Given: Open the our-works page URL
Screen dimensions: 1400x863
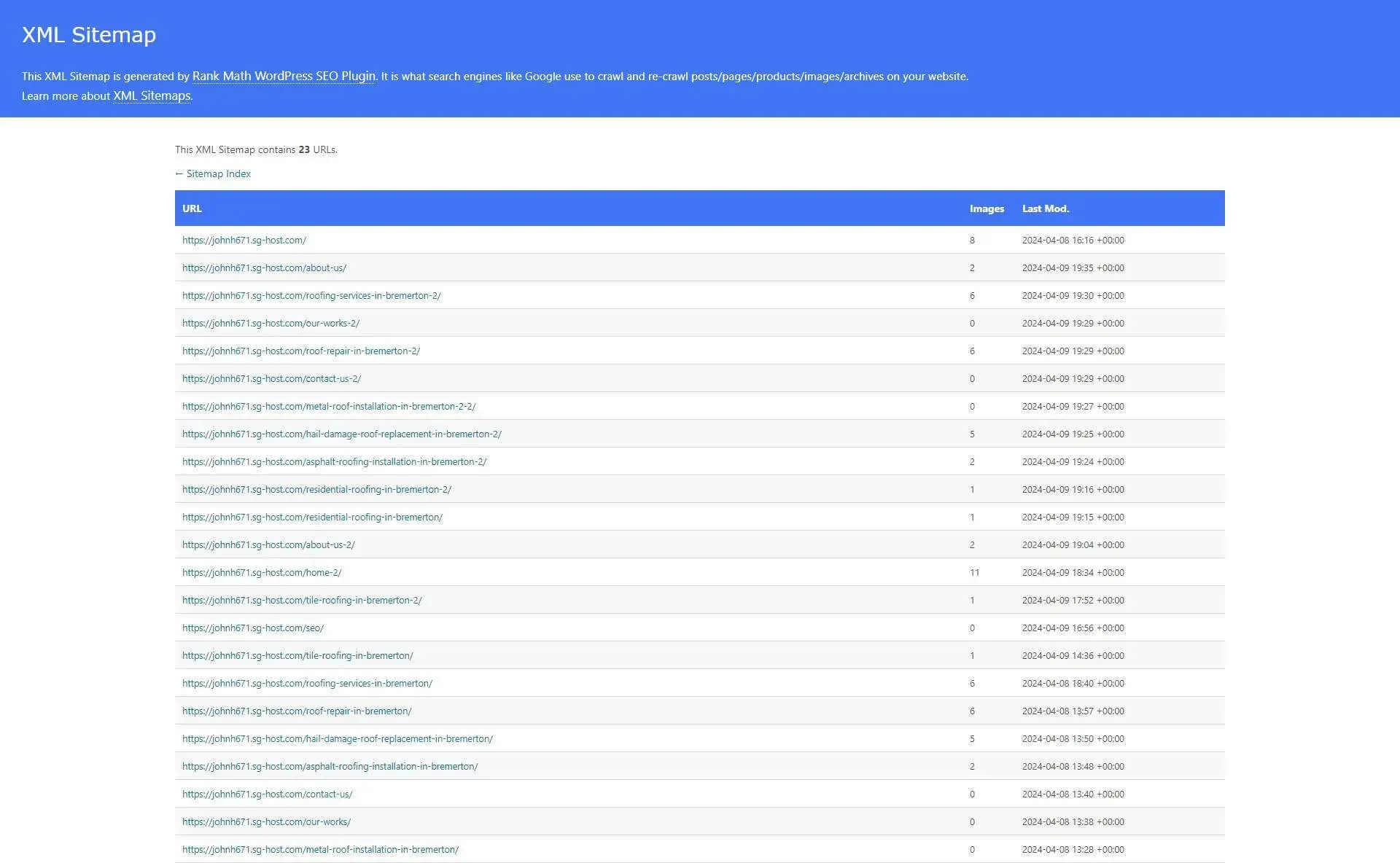Looking at the screenshot, I should pyautogui.click(x=266, y=821).
